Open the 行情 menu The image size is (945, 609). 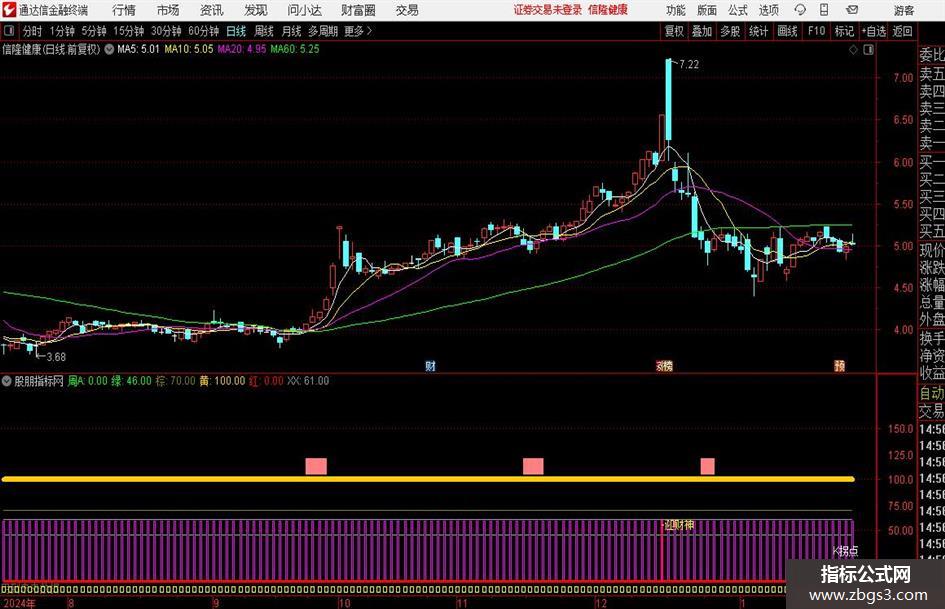124,10
